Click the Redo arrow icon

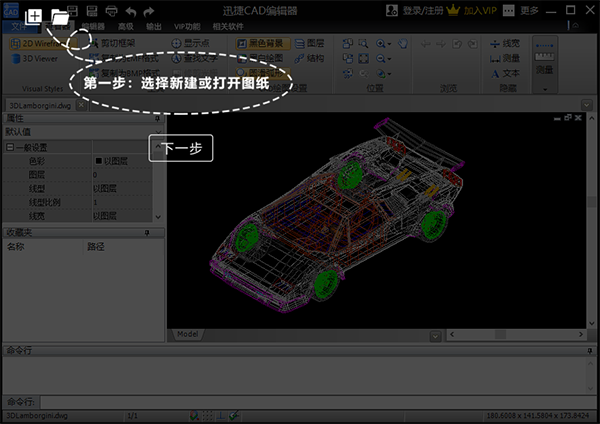[x=149, y=12]
